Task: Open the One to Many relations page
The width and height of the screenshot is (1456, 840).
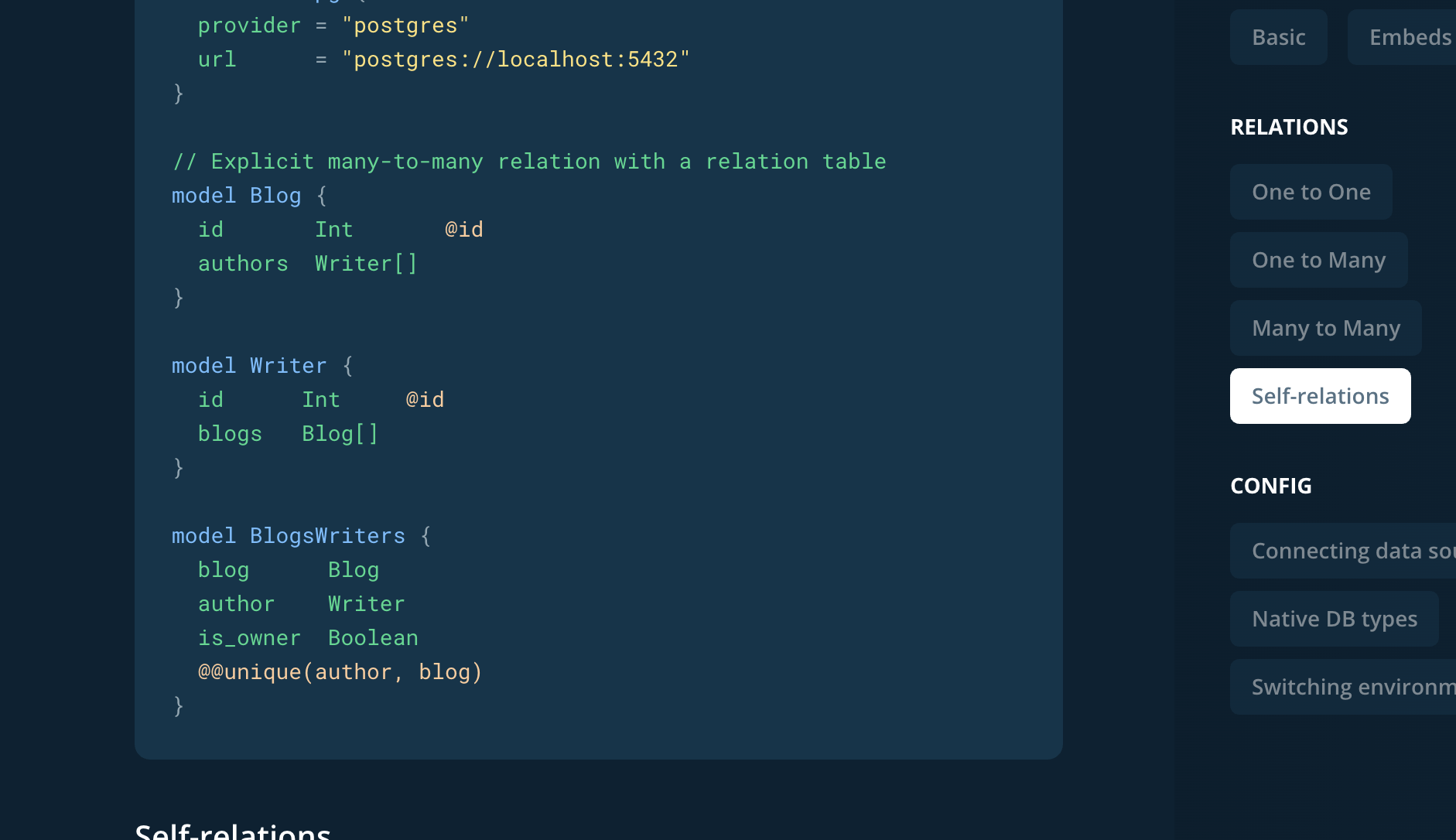Action: [x=1319, y=259]
